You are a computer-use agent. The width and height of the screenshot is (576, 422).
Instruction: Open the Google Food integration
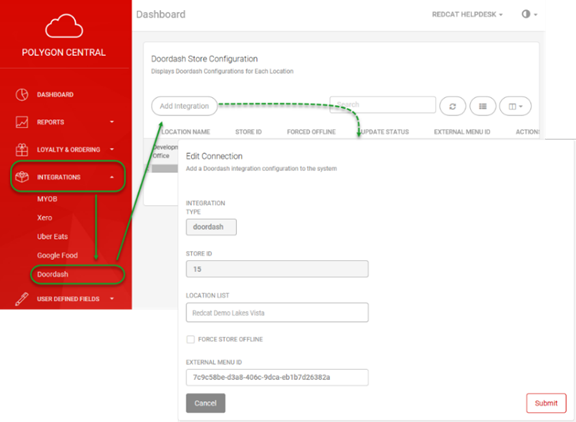57,255
